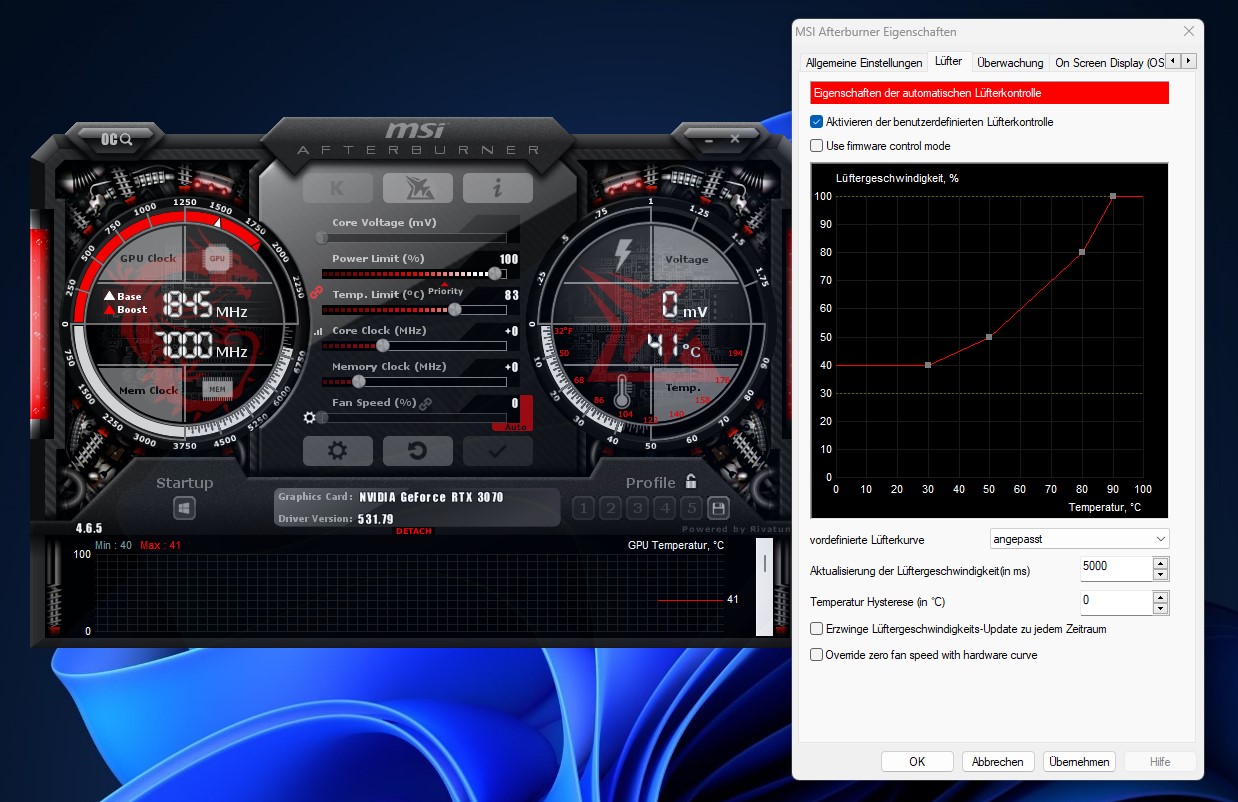This screenshot has width=1238, height=802.
Task: Click fan curve point at 50°C
Action: tap(989, 337)
